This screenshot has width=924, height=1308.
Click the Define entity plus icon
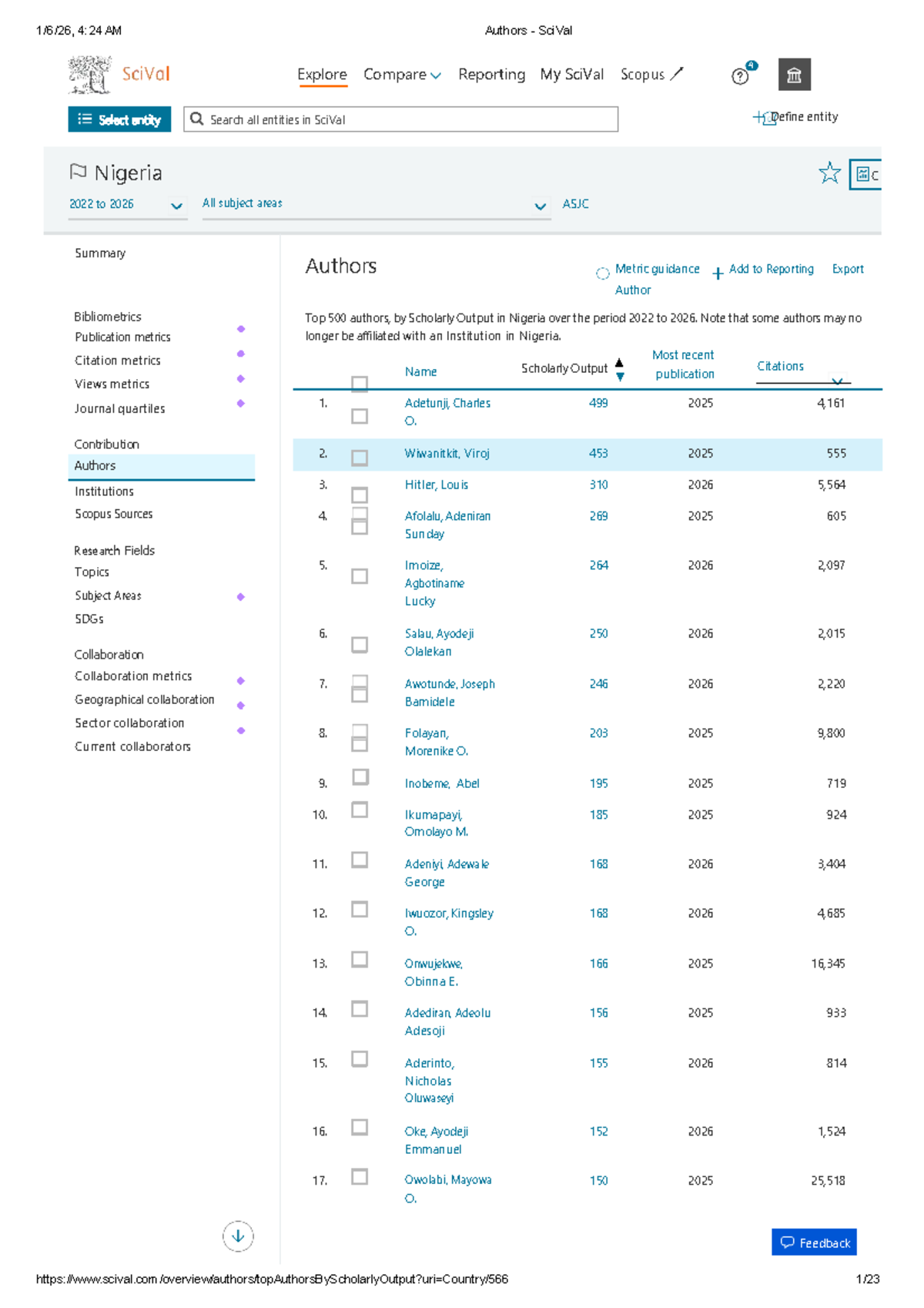pos(764,118)
